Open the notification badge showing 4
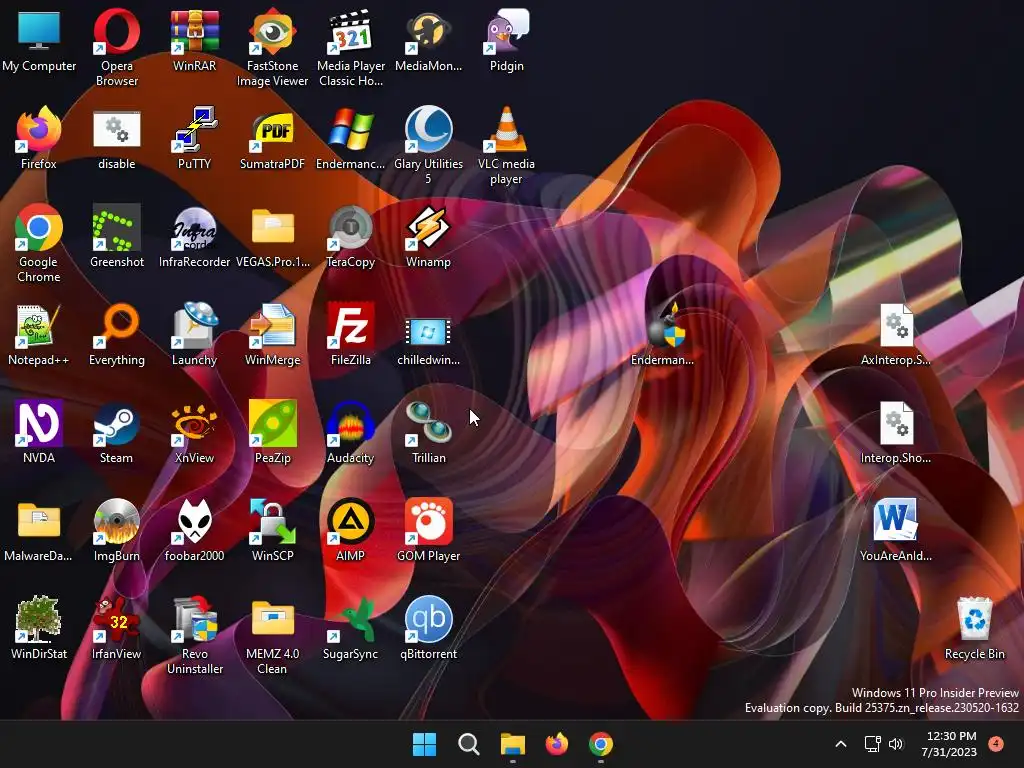 996,743
